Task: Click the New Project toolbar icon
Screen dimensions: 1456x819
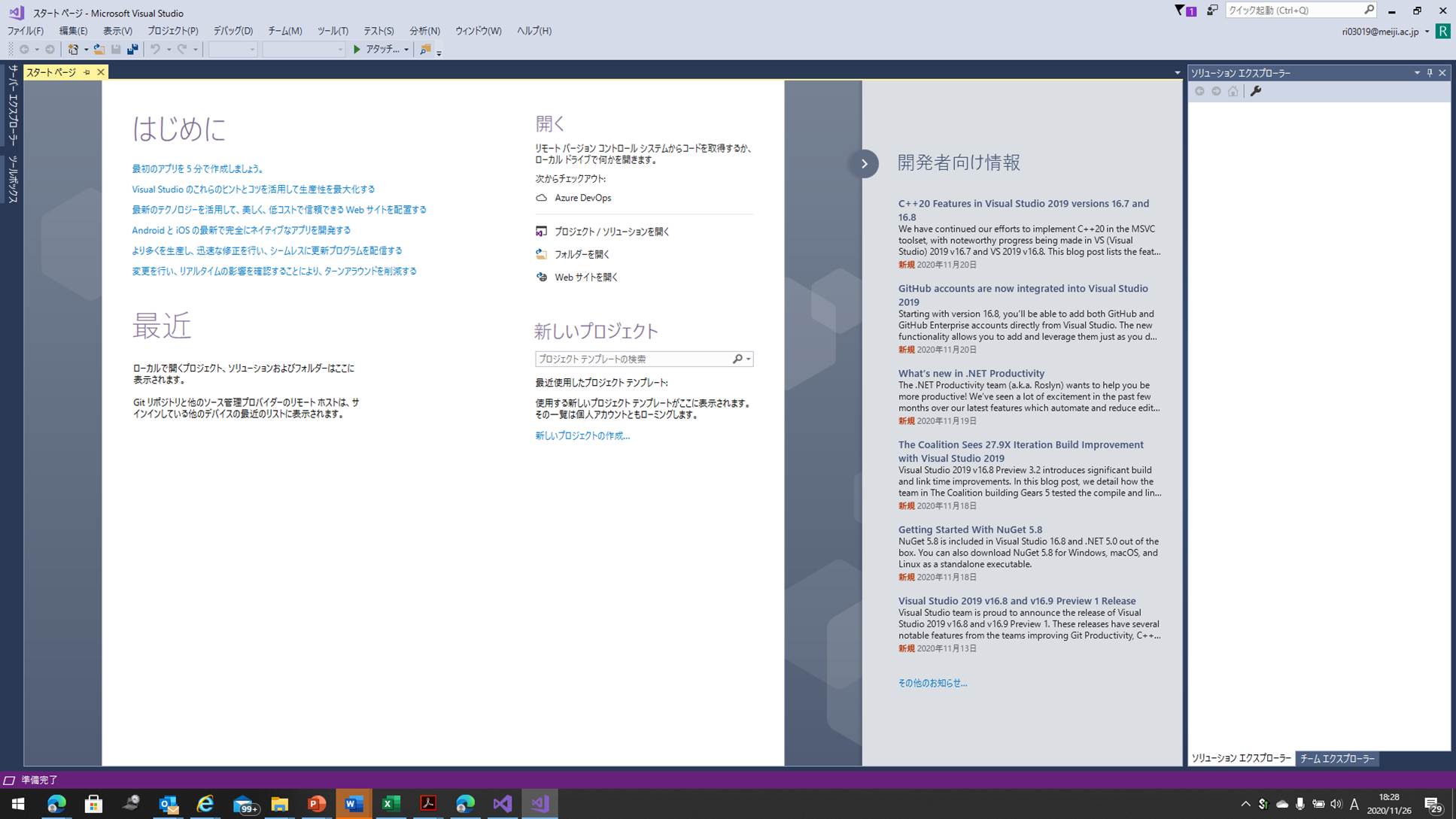Action: click(x=73, y=50)
